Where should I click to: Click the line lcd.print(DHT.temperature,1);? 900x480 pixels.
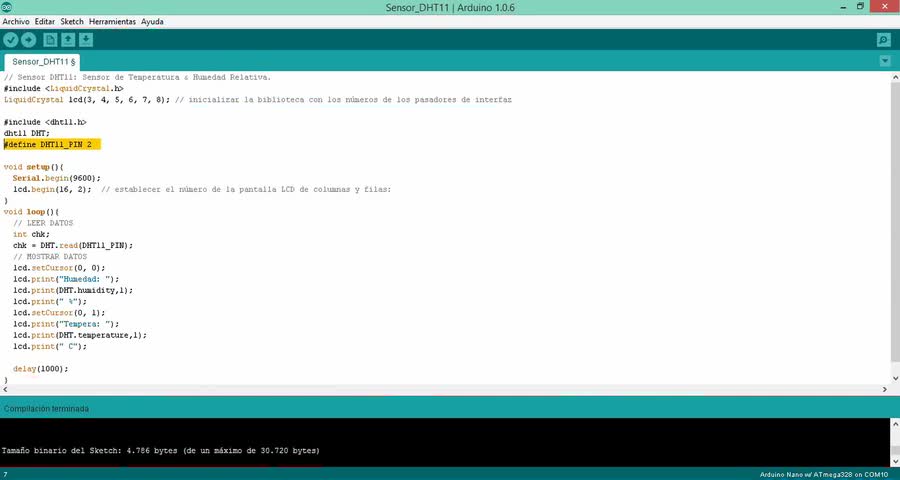click(x=80, y=335)
